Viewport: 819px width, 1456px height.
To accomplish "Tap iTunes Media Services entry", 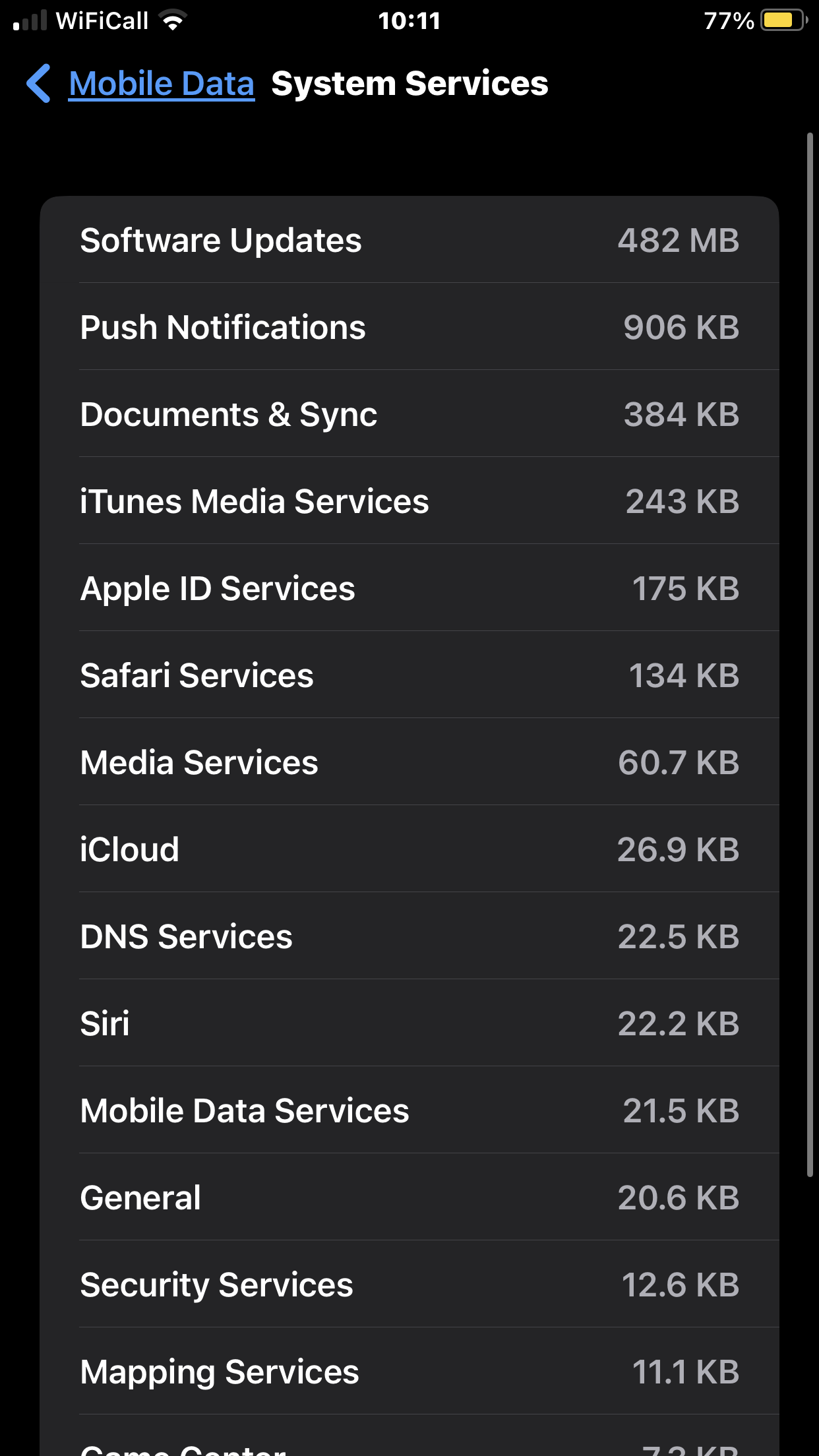I will (409, 501).
